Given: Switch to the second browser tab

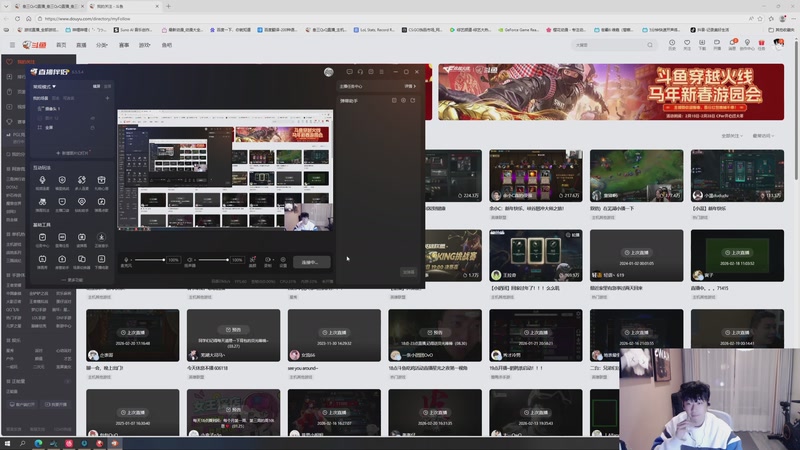Looking at the screenshot, I should coord(124,6).
